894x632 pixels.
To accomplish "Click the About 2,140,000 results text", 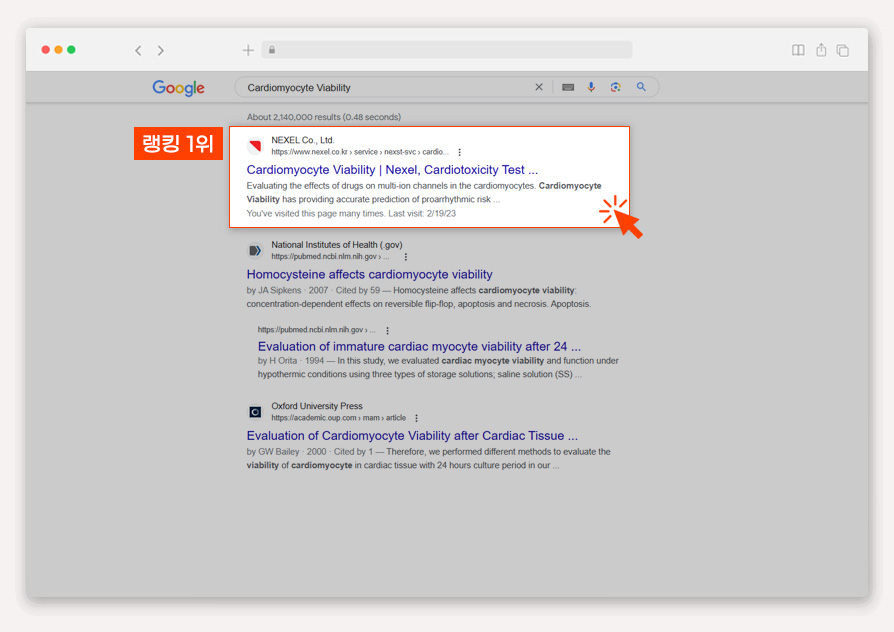I will click(324, 117).
